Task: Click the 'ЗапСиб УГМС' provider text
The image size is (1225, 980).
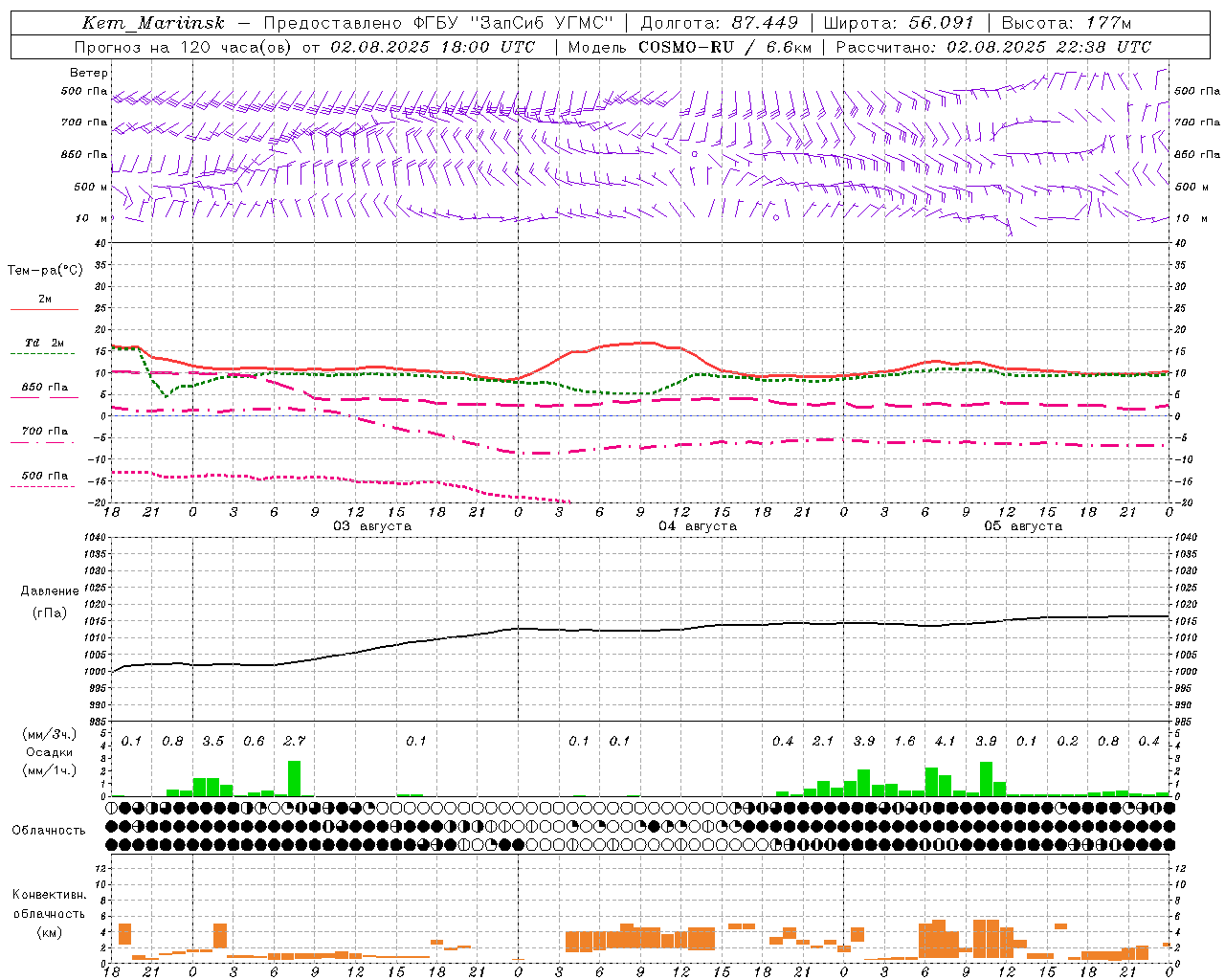Action: 543,23
